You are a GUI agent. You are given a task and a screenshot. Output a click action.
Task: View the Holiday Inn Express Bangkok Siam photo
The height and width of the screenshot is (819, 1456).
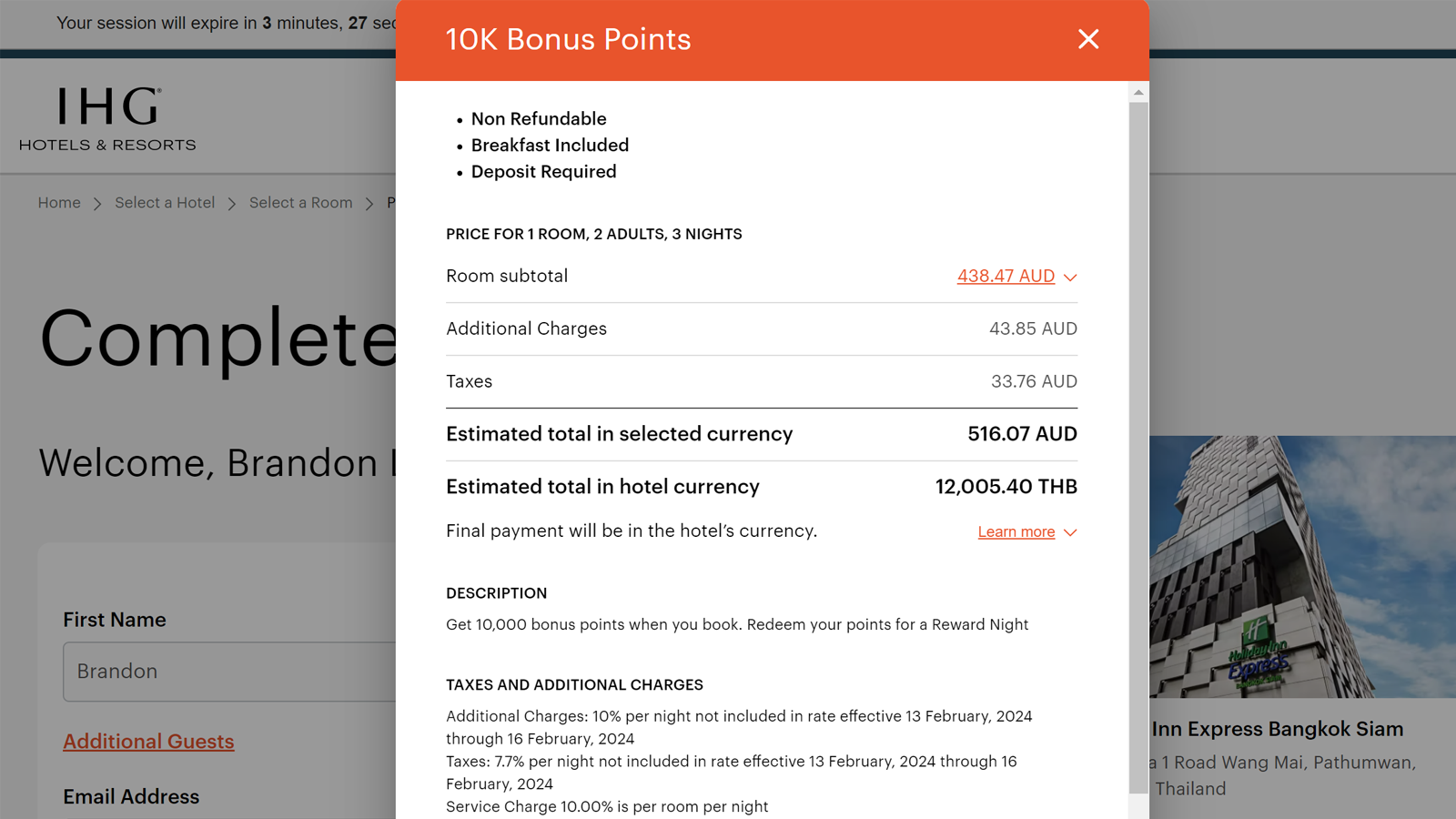point(1301,564)
